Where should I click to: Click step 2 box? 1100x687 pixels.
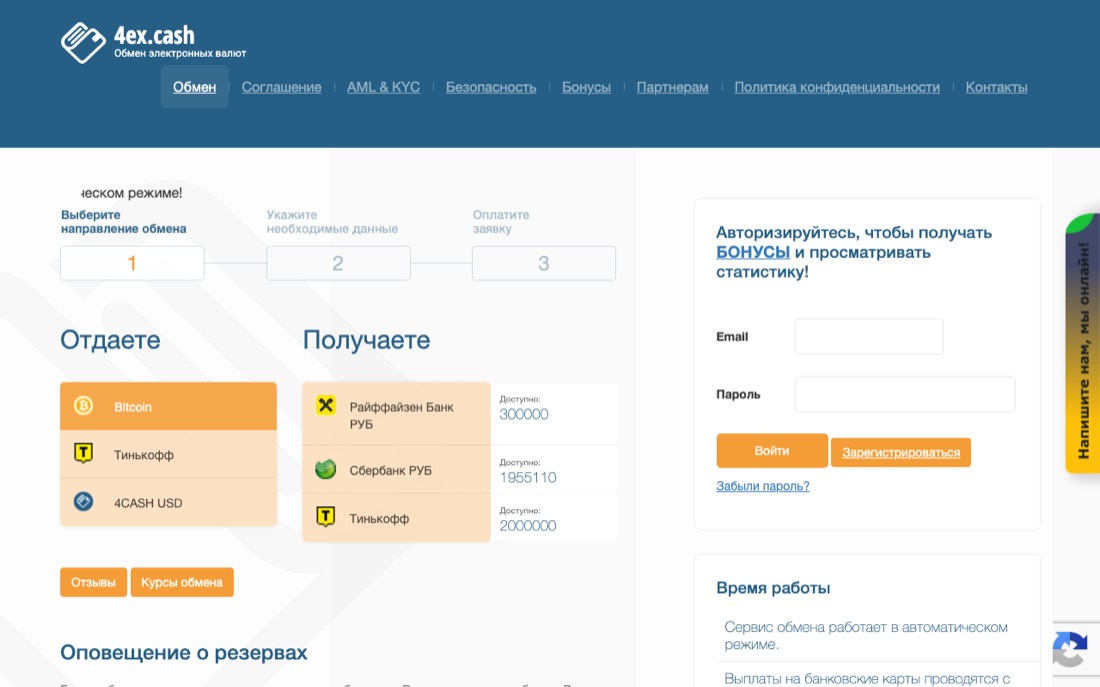point(338,263)
